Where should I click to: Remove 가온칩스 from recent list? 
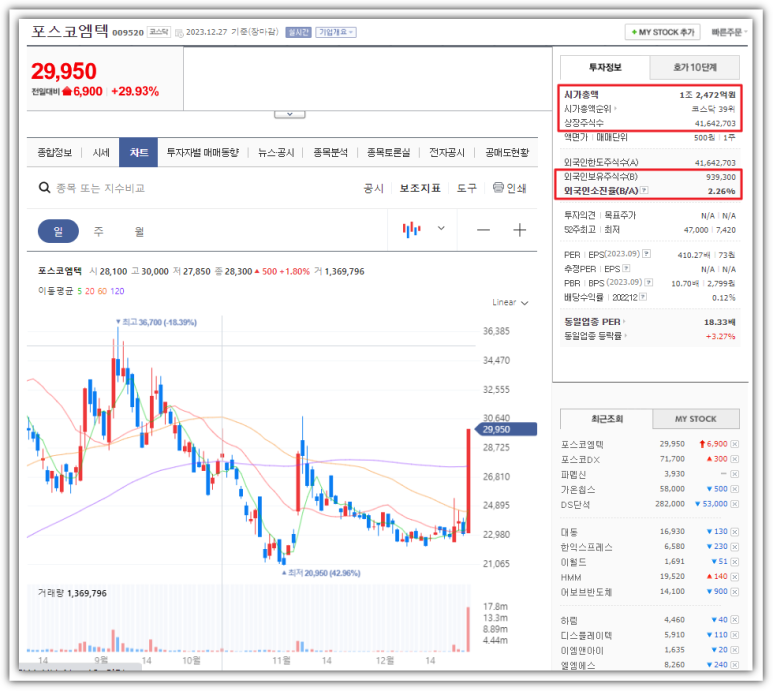point(735,489)
